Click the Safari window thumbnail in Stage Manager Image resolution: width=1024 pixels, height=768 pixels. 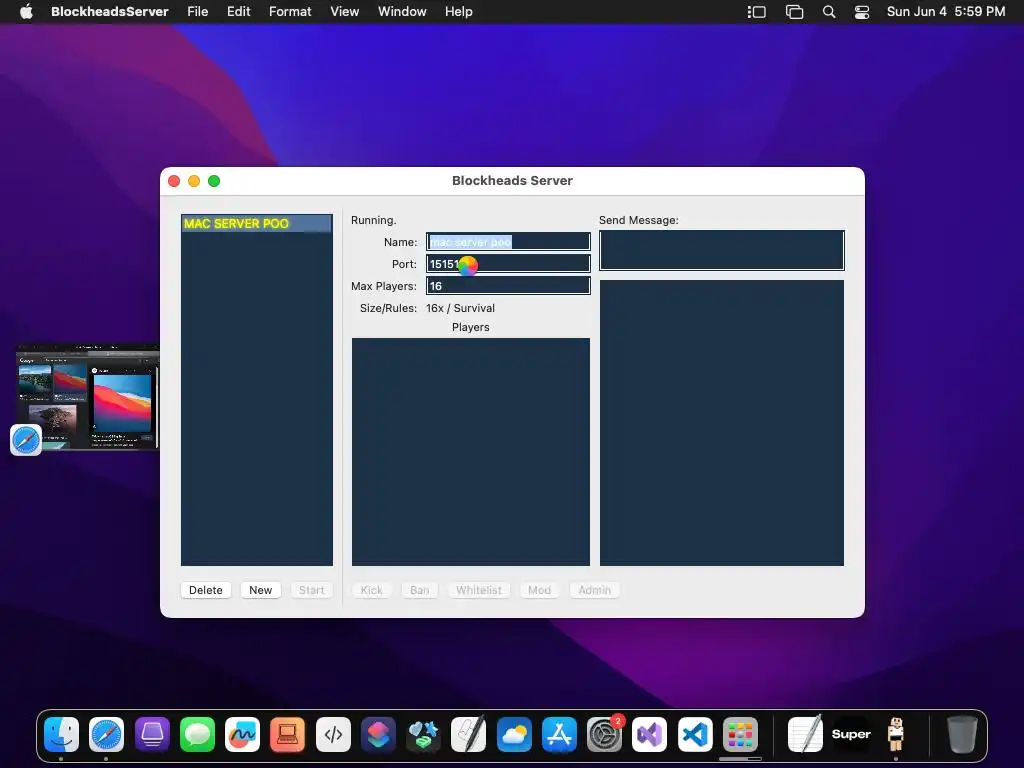pos(88,396)
